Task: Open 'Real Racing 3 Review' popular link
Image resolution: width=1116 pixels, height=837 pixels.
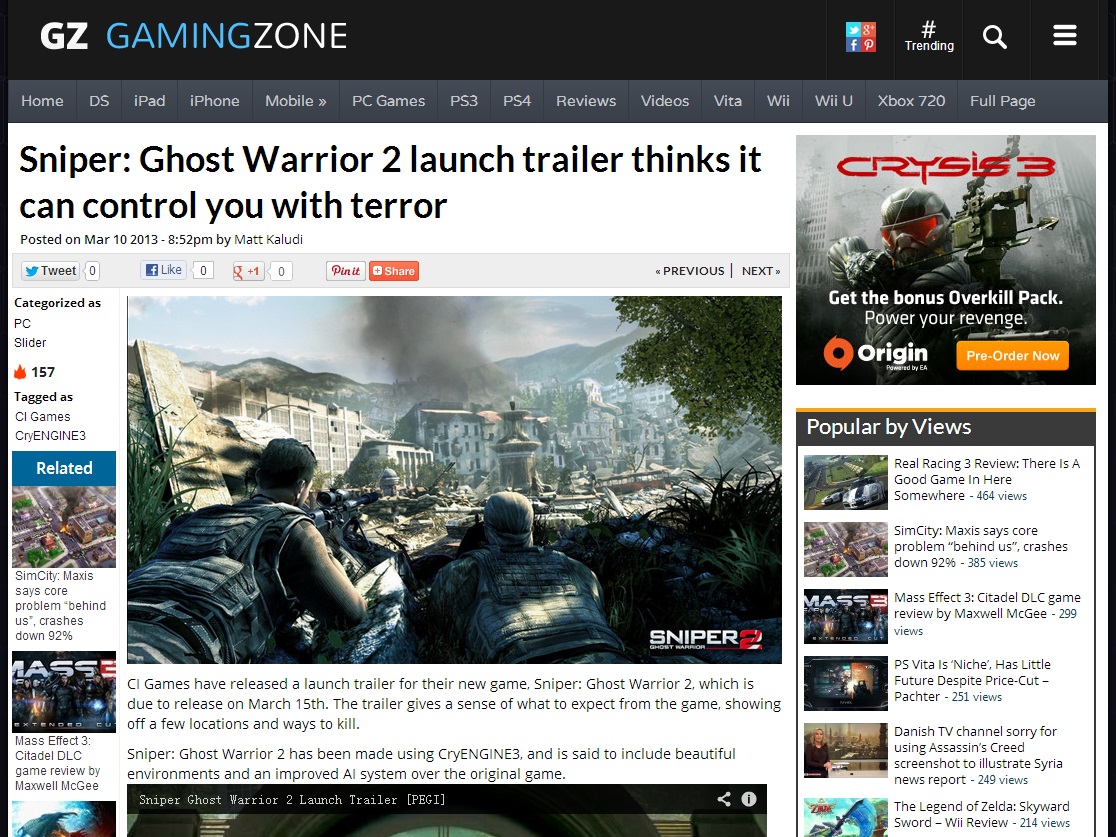Action: tap(986, 480)
